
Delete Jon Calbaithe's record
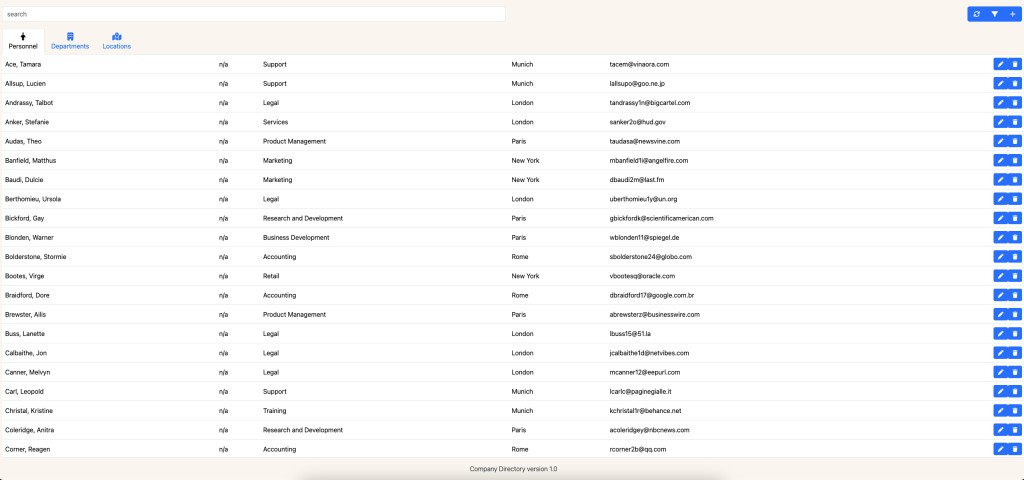pyautogui.click(x=1015, y=353)
